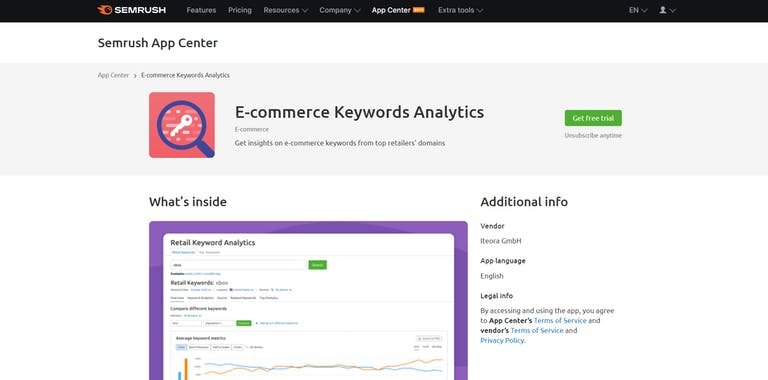Click the new badge beside App Center
The height and width of the screenshot is (380, 768).
pos(419,10)
